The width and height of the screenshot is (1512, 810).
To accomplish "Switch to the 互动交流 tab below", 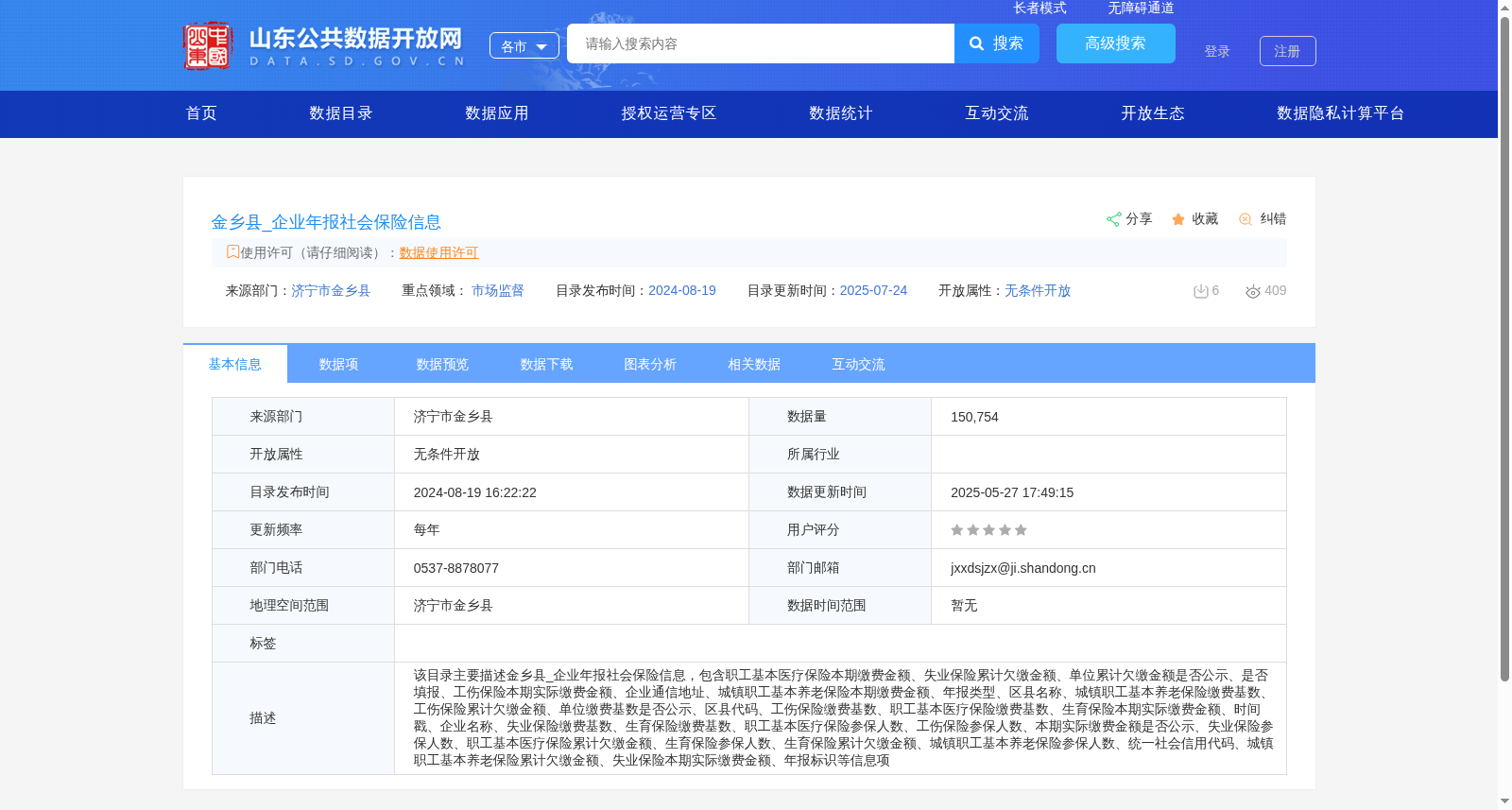I will 859,364.
